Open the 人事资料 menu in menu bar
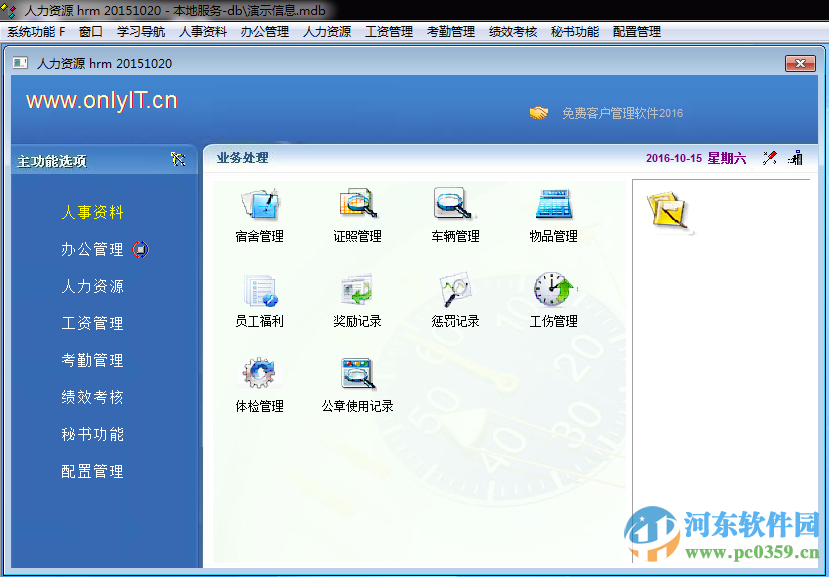829x577 pixels. [x=203, y=32]
